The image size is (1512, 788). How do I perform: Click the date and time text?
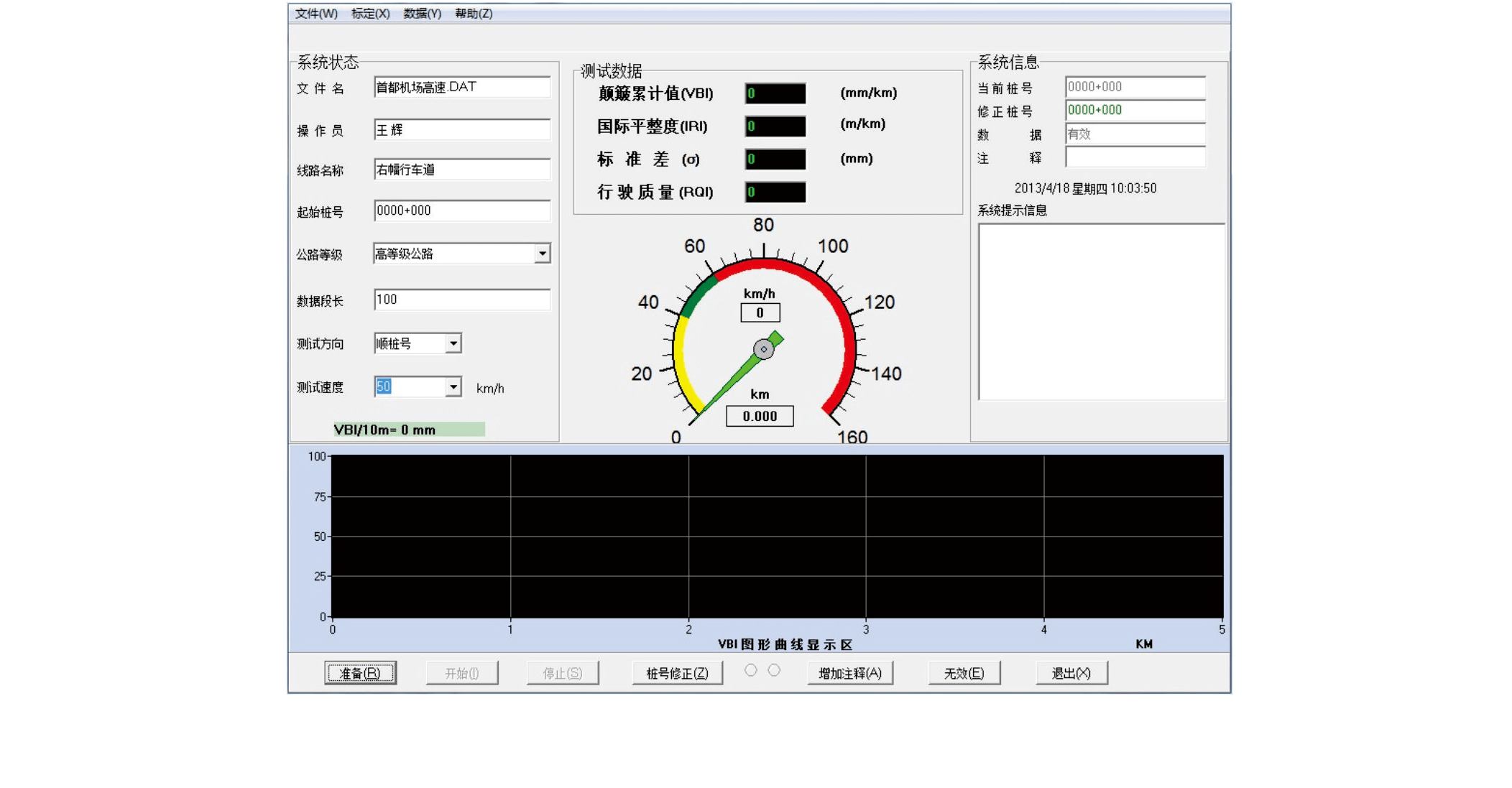click(x=1085, y=188)
